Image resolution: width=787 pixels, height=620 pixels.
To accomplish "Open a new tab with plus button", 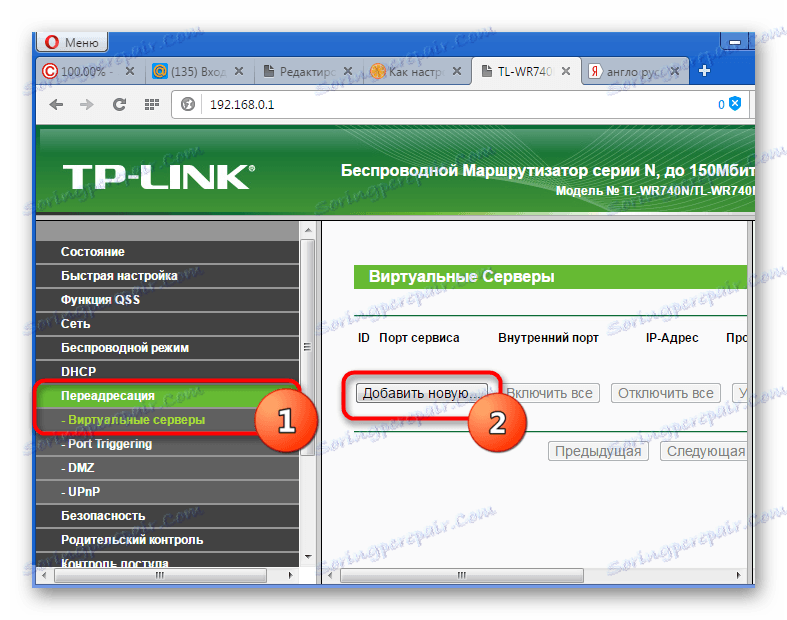I will click(x=704, y=71).
